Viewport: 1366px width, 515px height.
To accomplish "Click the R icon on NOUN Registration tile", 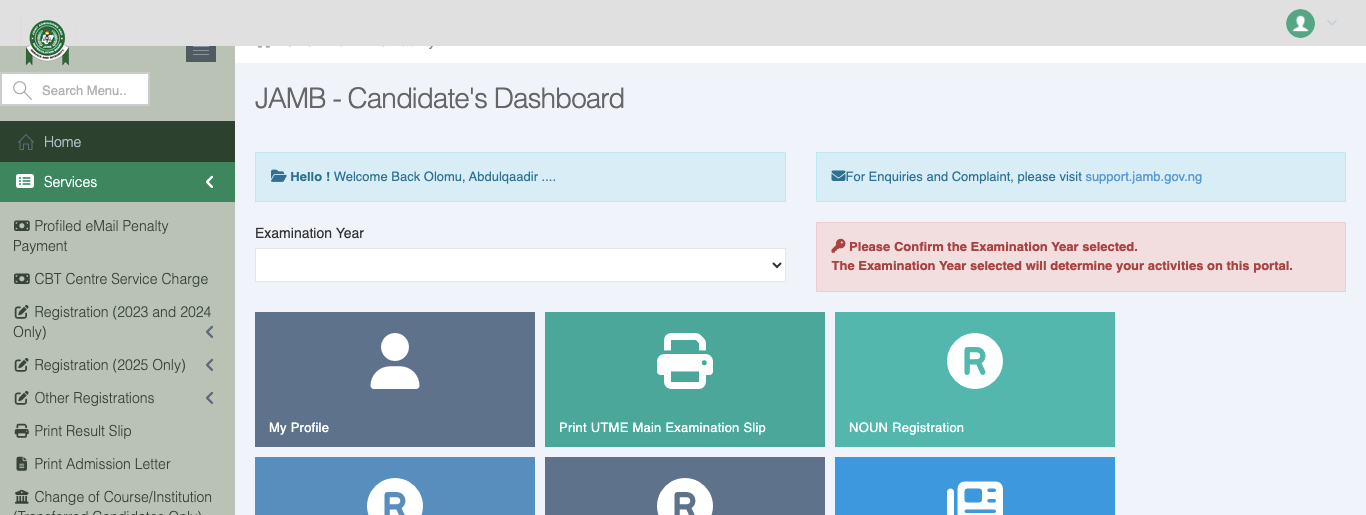I will (x=975, y=361).
